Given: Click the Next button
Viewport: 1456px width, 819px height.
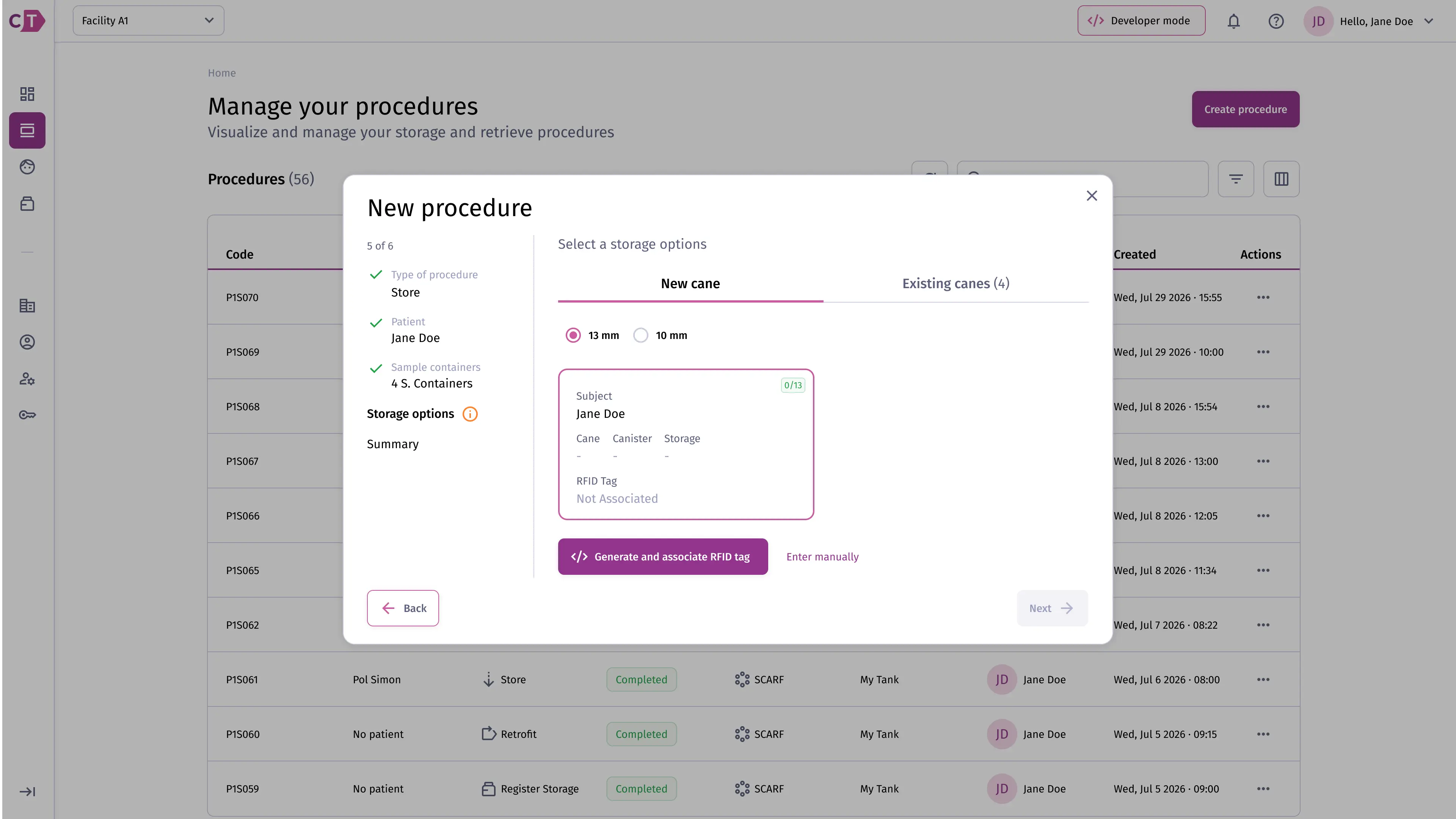Looking at the screenshot, I should (1052, 608).
